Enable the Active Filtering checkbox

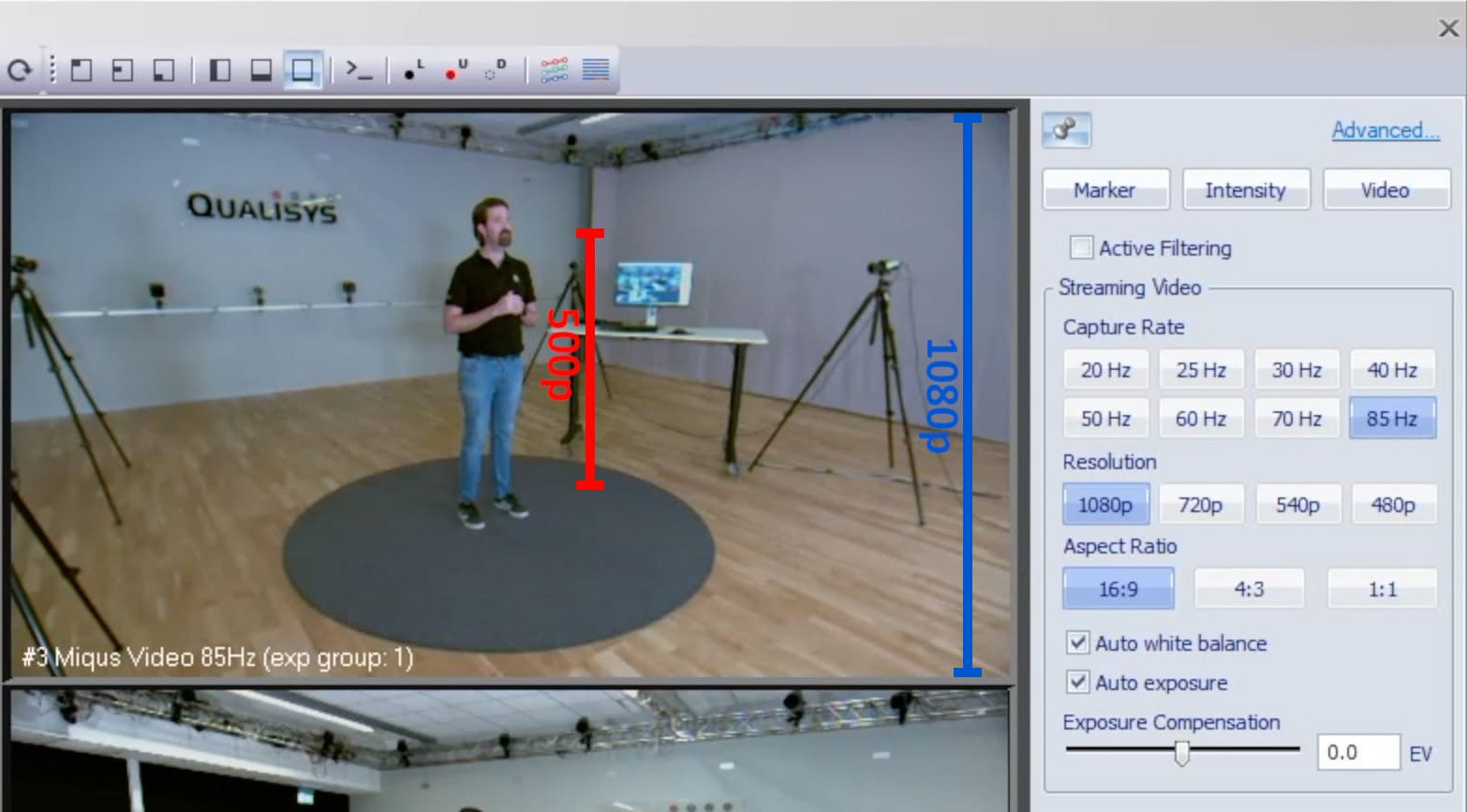[x=1081, y=248]
